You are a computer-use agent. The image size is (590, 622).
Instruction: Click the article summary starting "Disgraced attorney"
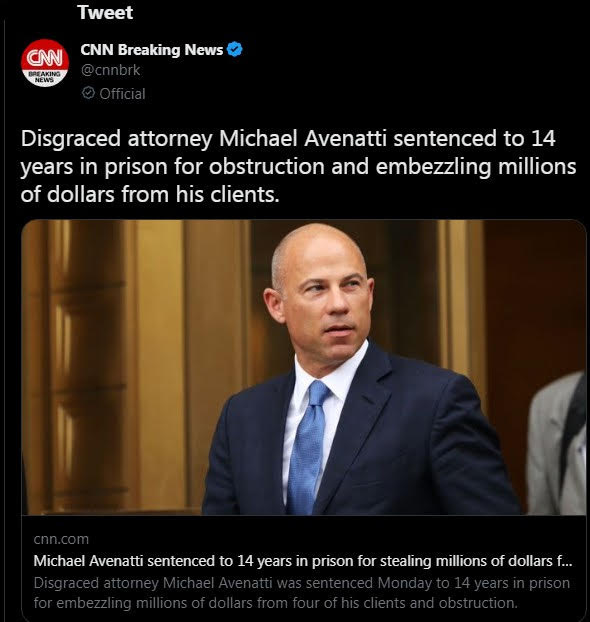coord(302,593)
